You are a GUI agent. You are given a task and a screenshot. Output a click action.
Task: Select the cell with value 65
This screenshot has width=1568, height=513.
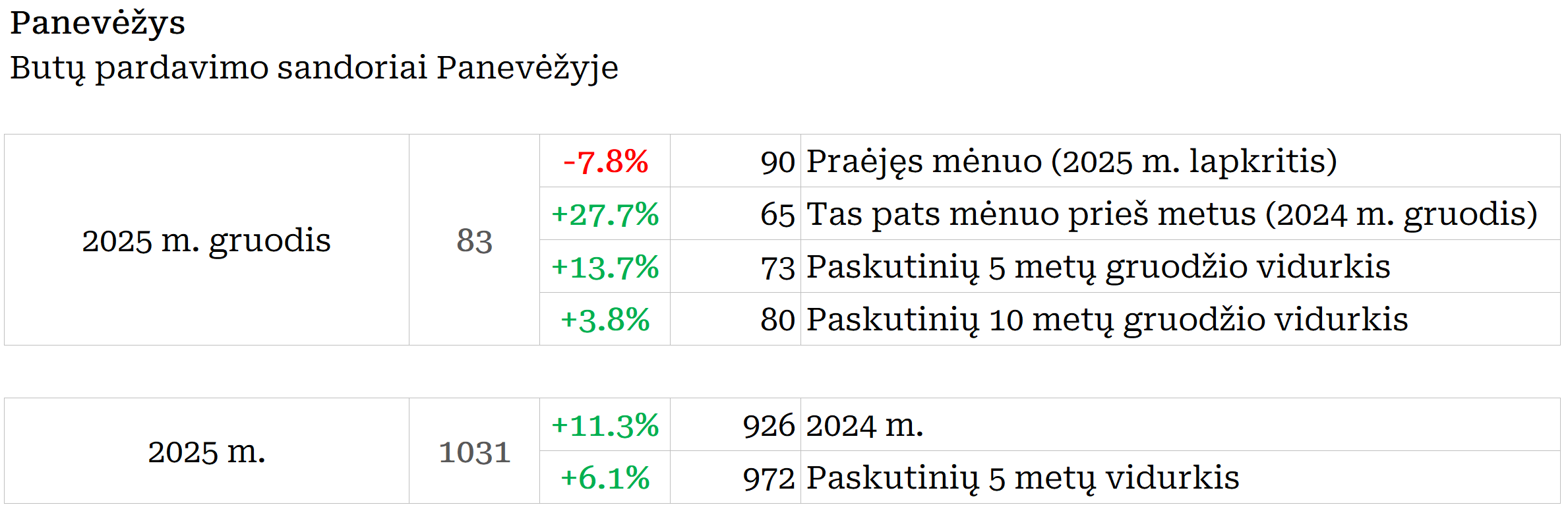click(777, 214)
